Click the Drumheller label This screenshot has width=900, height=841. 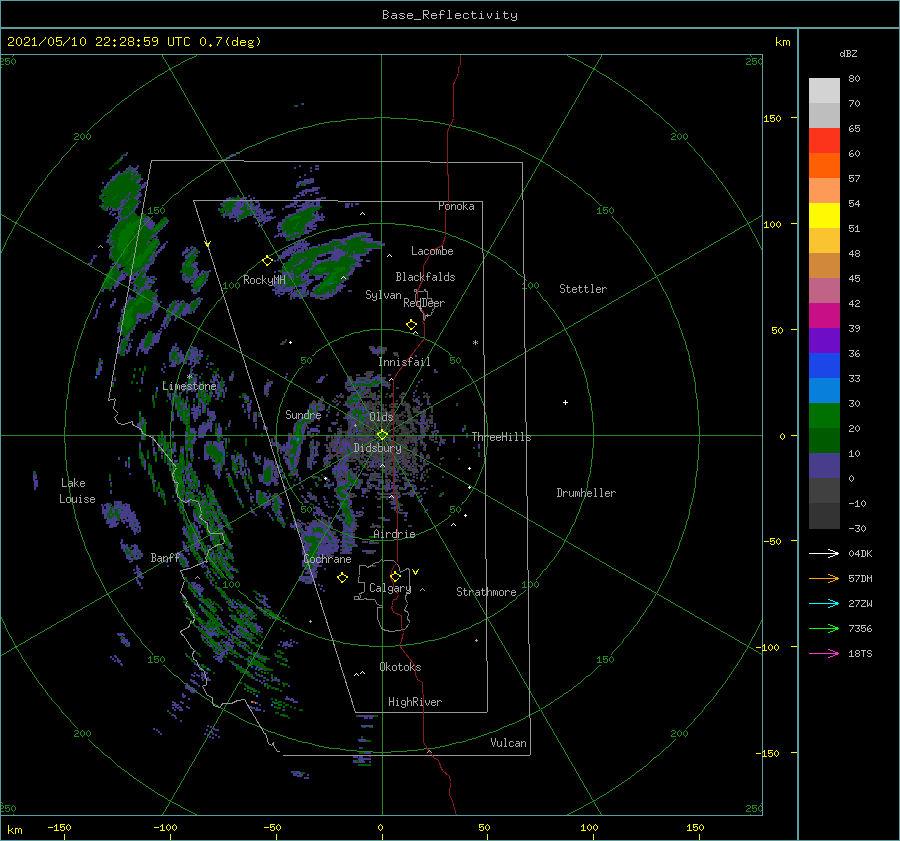[x=586, y=493]
